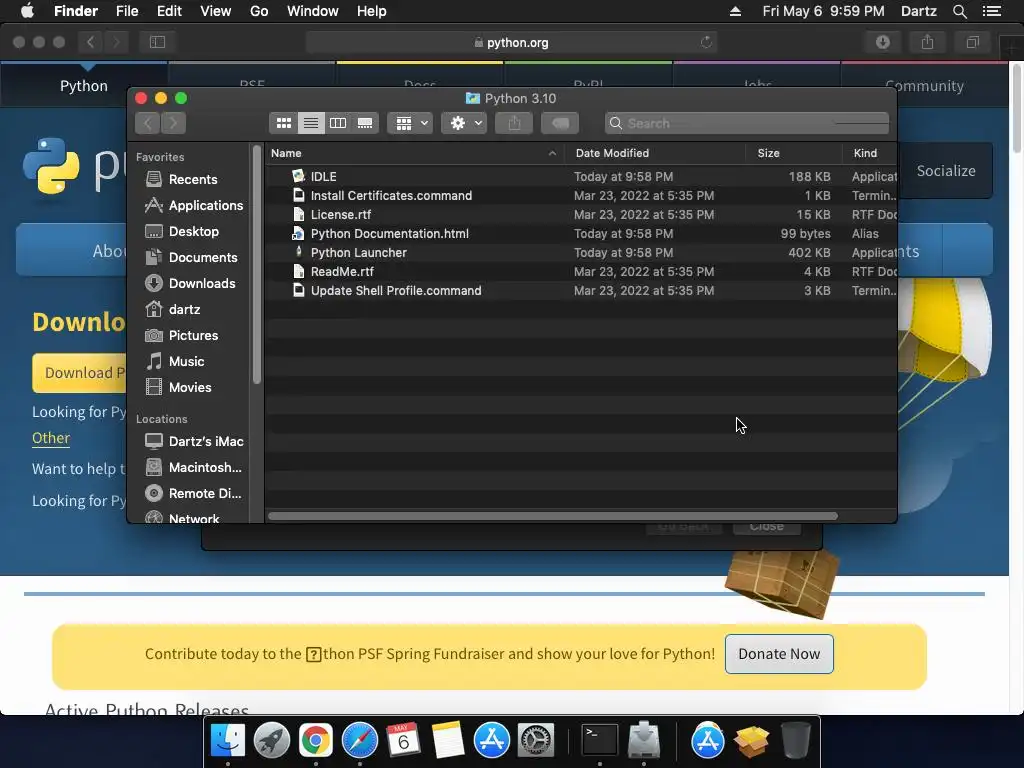This screenshot has width=1024, height=768.
Task: Click Safari share icon
Action: point(927,42)
